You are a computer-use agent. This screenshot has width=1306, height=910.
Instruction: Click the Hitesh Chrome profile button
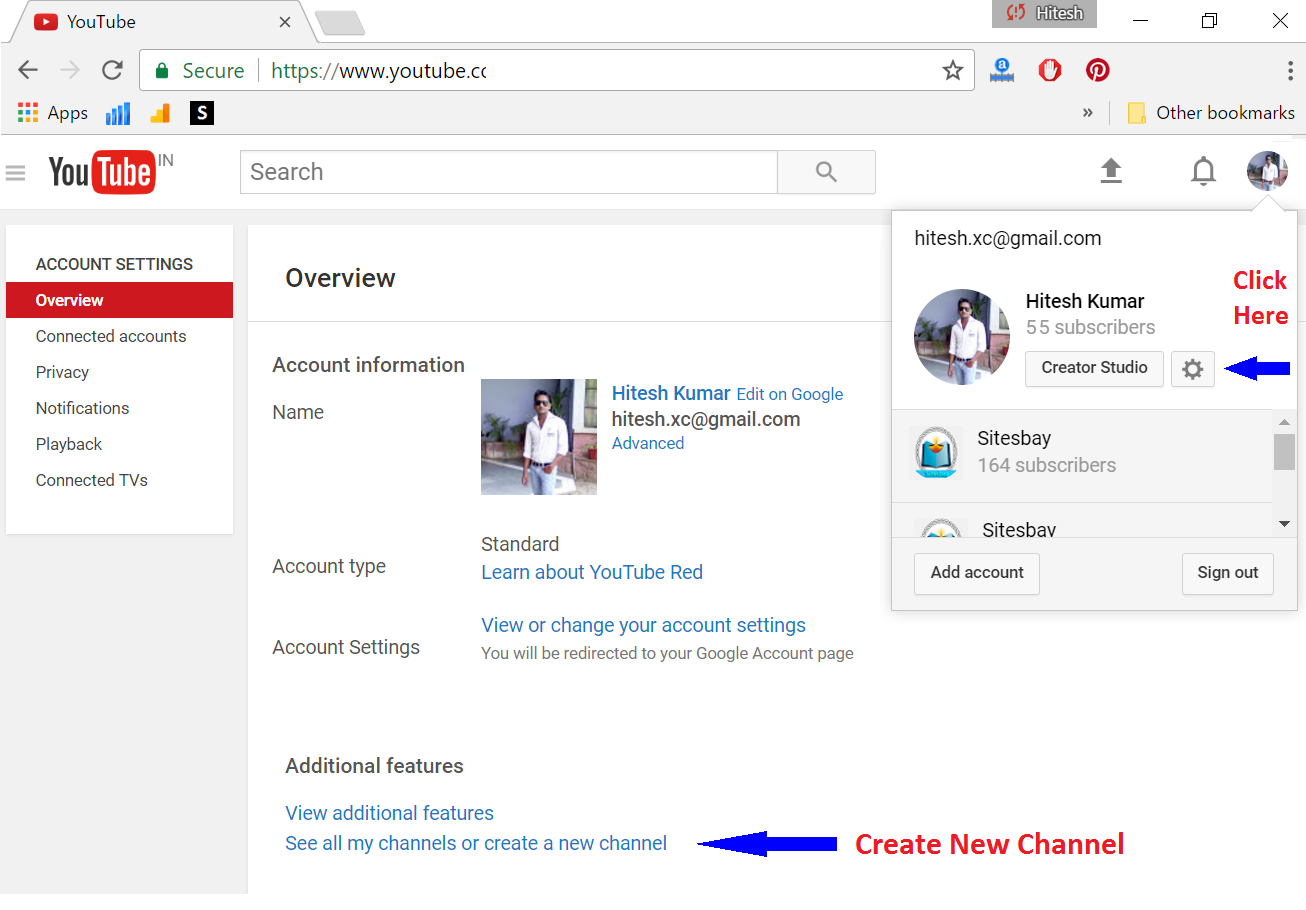point(1044,13)
